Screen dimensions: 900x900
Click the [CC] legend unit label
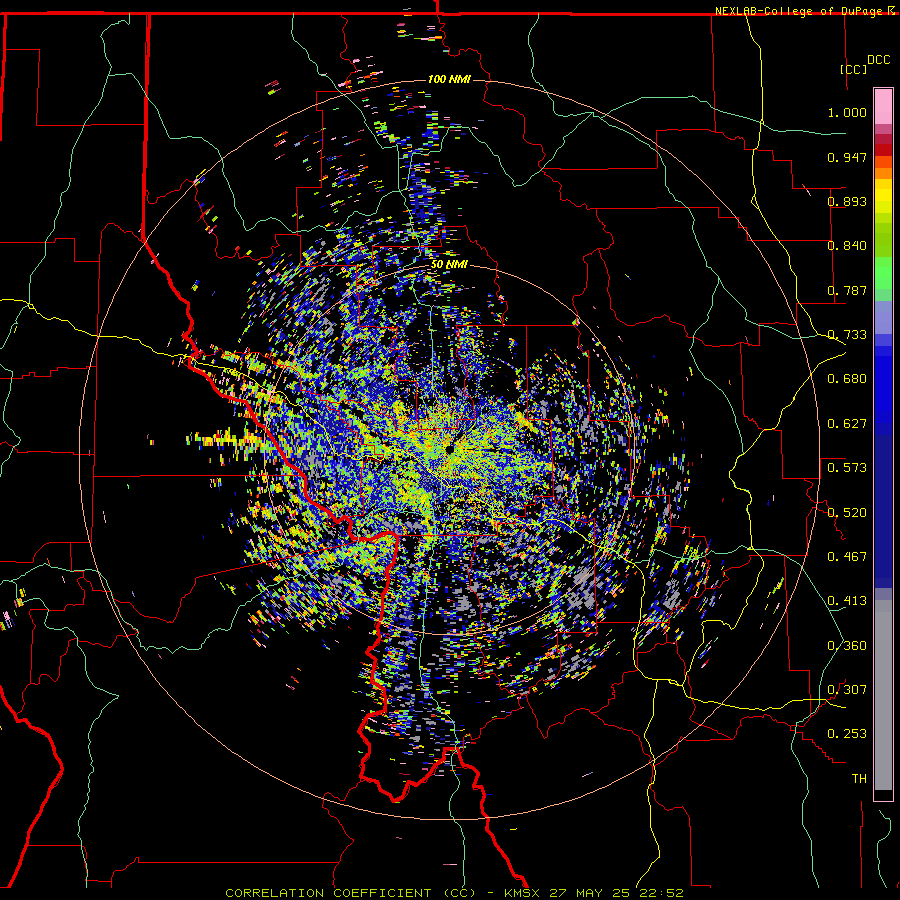[x=853, y=69]
